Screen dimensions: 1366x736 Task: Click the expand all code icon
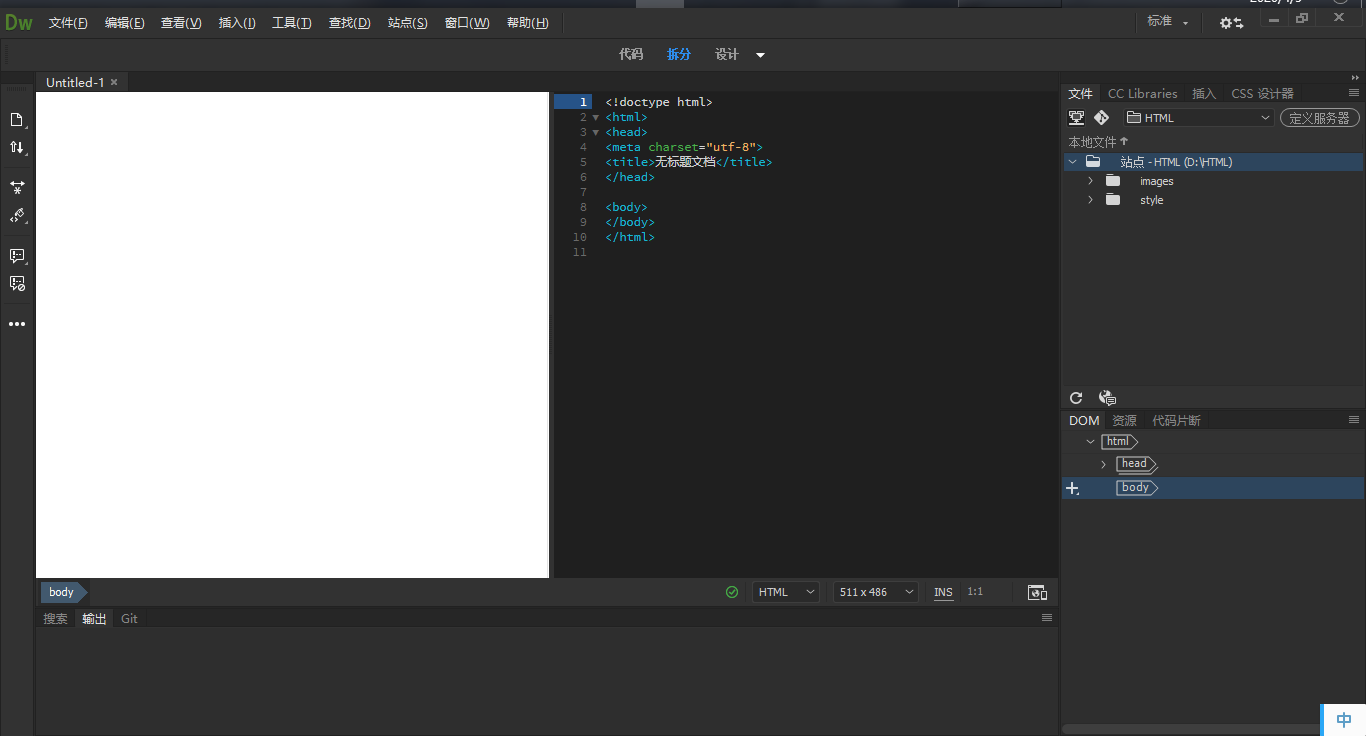coord(16,187)
